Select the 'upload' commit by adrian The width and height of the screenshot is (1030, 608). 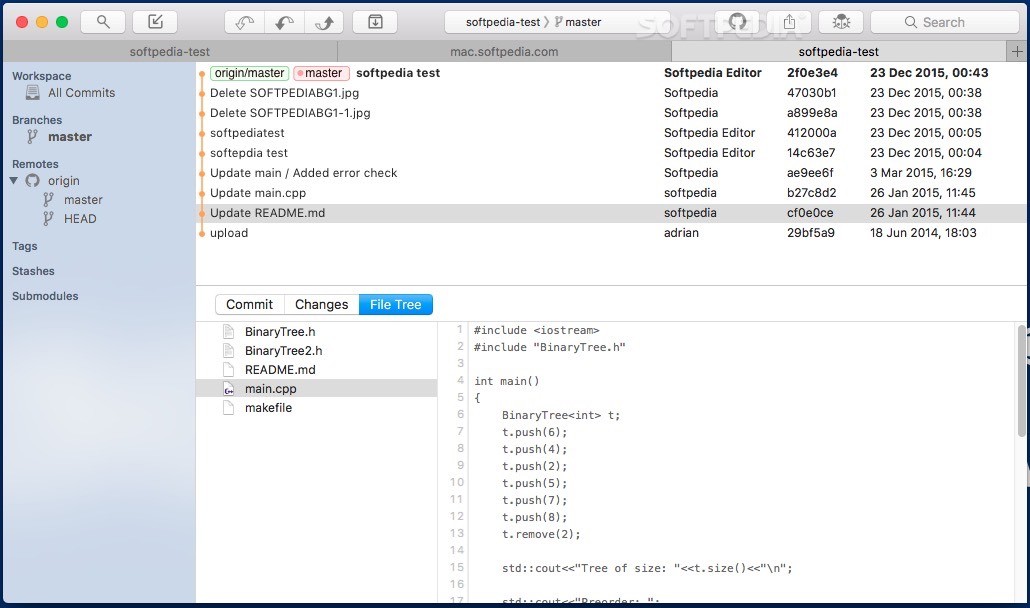pyautogui.click(x=612, y=233)
